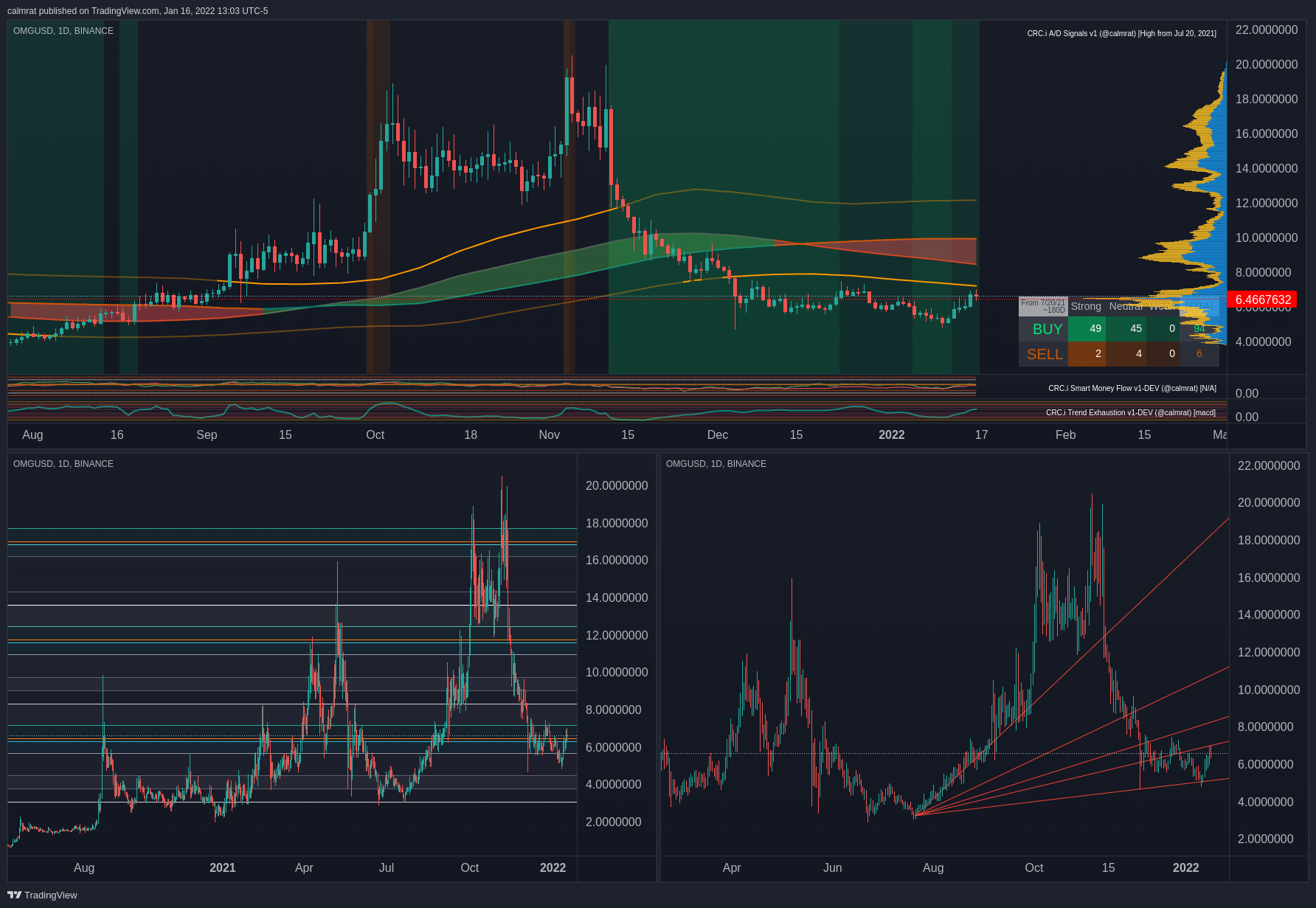Select the OMGUSD, 1D, BINANCE label in the bottom-left chart
1316x908 pixels.
63,464
